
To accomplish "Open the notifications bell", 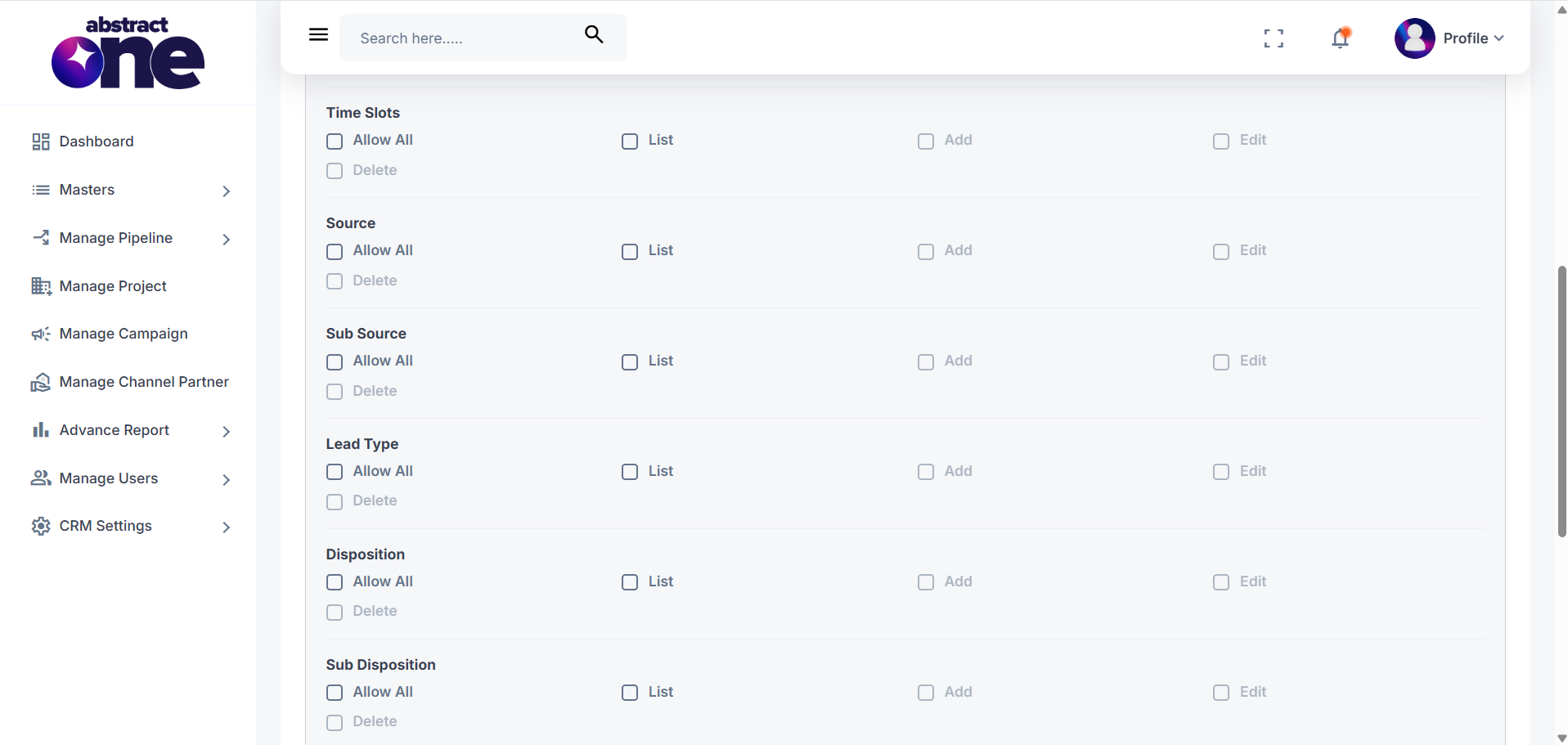I will (x=1341, y=38).
